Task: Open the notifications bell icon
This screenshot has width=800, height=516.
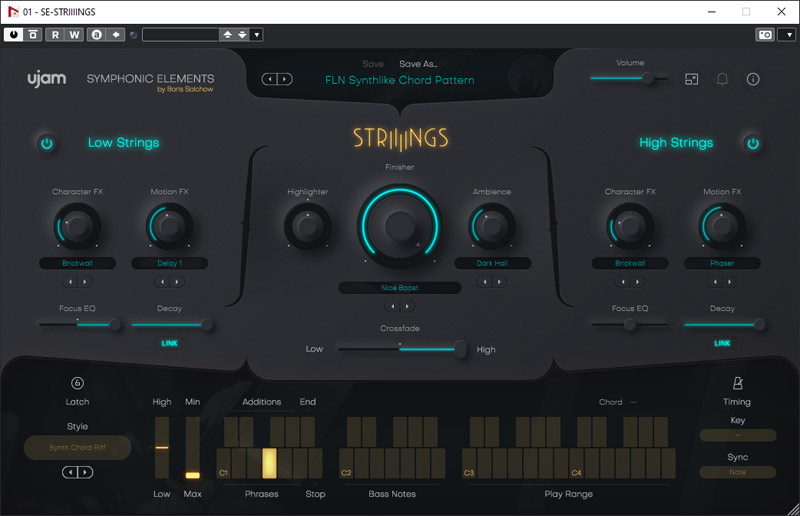Action: pyautogui.click(x=722, y=79)
